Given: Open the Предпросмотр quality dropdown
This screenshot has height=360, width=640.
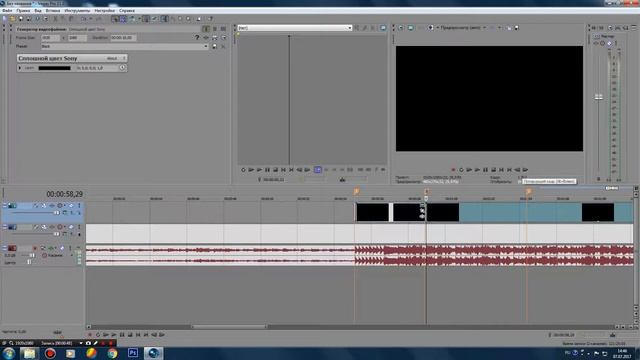Looking at the screenshot, I should [x=463, y=28].
